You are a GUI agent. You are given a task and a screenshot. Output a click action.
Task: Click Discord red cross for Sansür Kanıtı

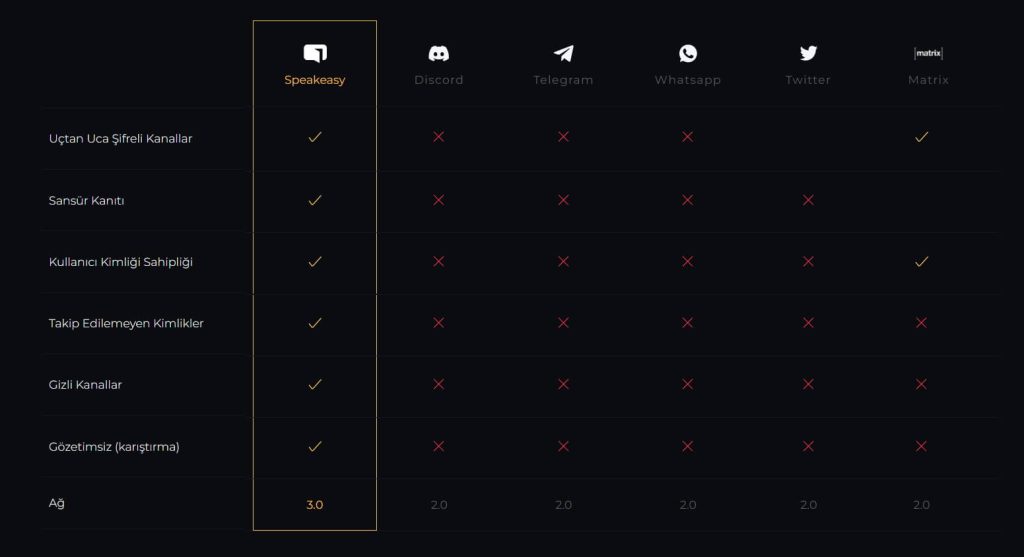click(439, 200)
